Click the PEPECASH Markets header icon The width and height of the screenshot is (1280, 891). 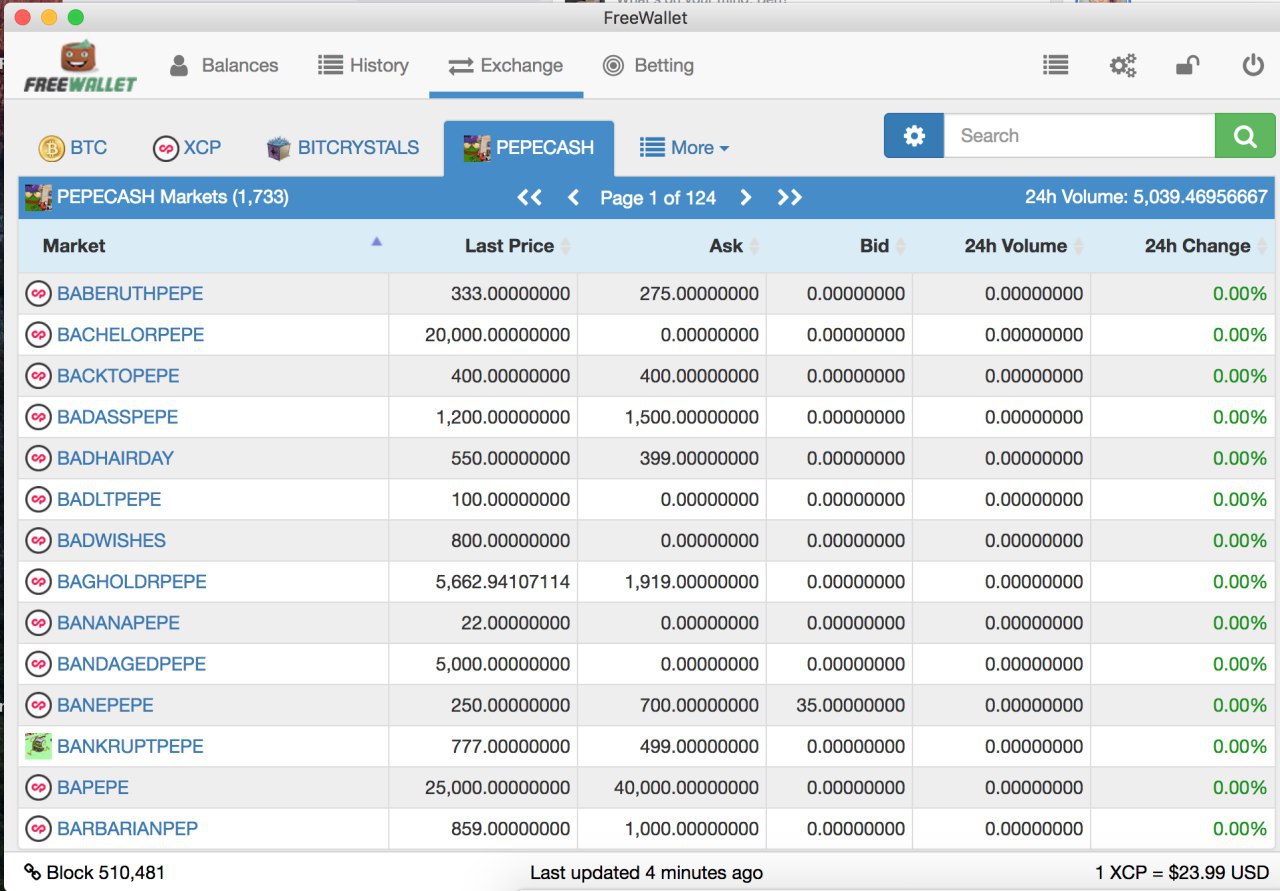coord(38,197)
